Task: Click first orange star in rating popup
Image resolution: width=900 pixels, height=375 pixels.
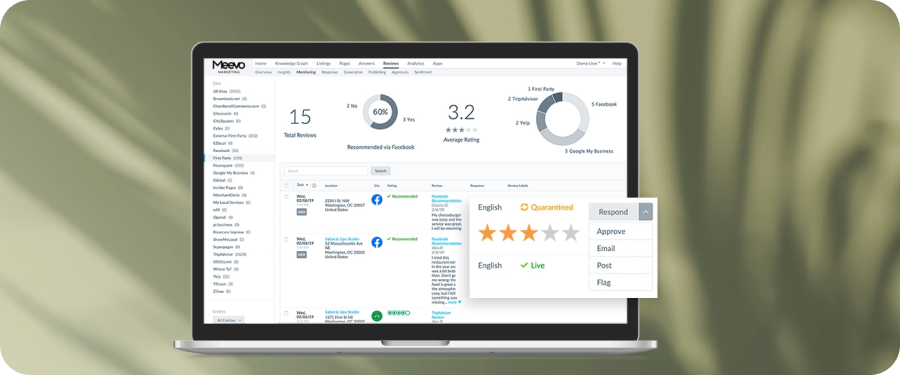Action: point(487,233)
